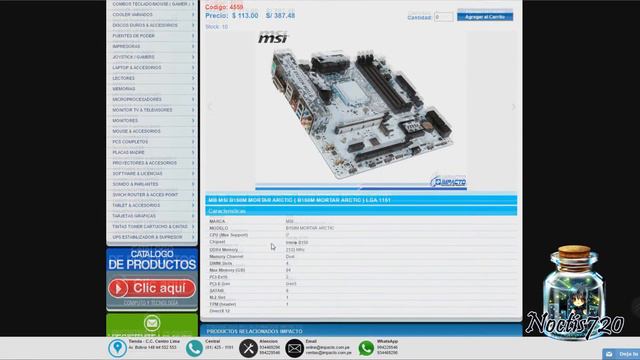Click the black envelope Email icon
Image resolution: width=640 pixels, height=360 pixels.
tap(294, 348)
